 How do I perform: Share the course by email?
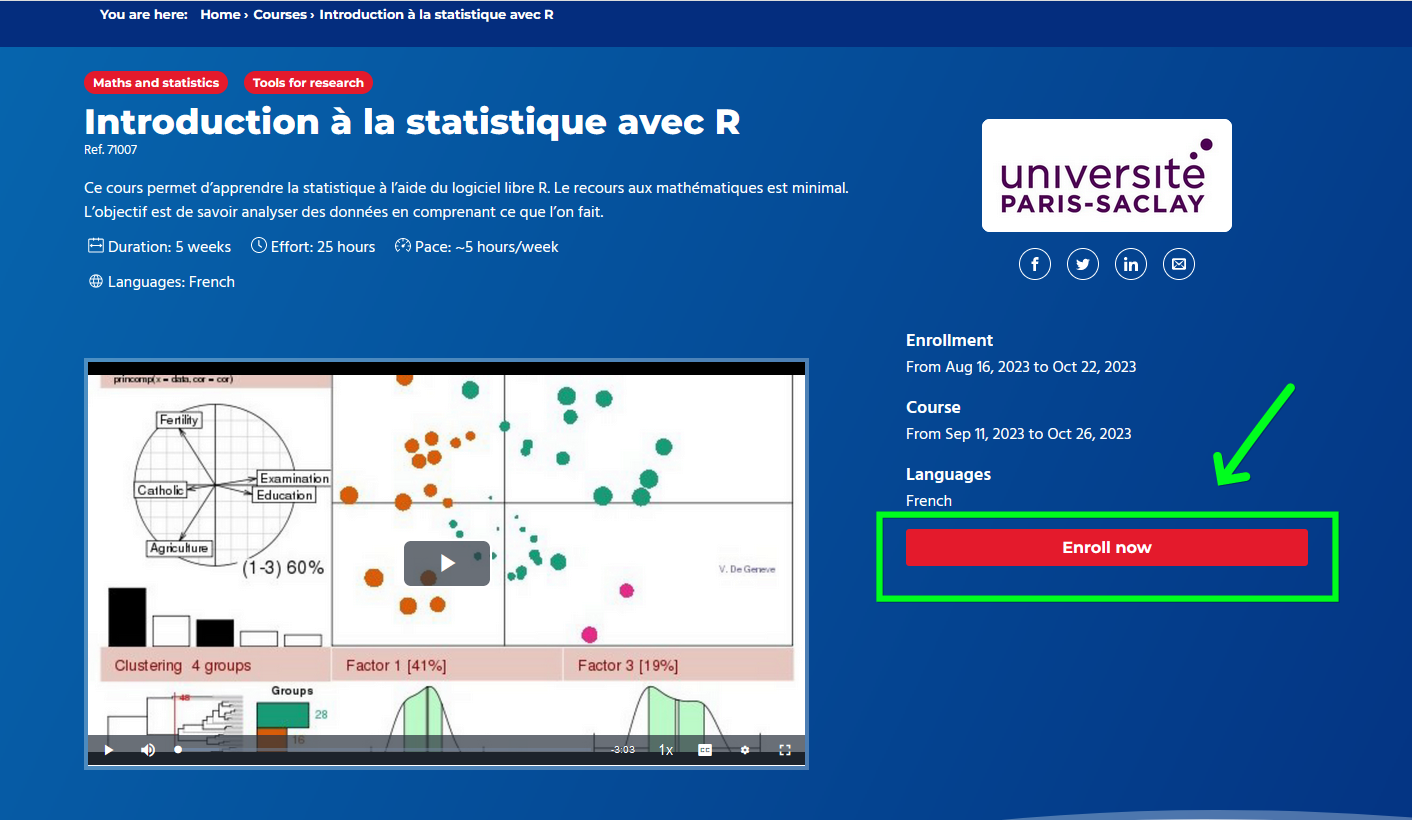pyautogui.click(x=1179, y=264)
